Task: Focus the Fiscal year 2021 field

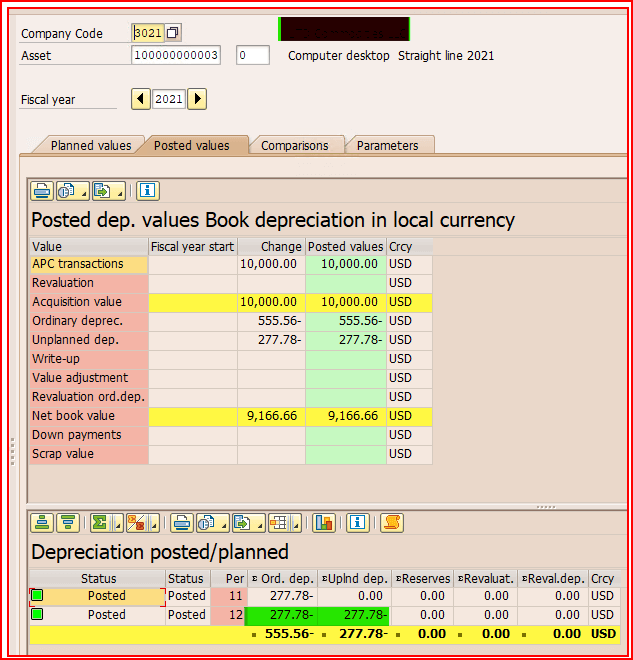Action: pyautogui.click(x=169, y=99)
